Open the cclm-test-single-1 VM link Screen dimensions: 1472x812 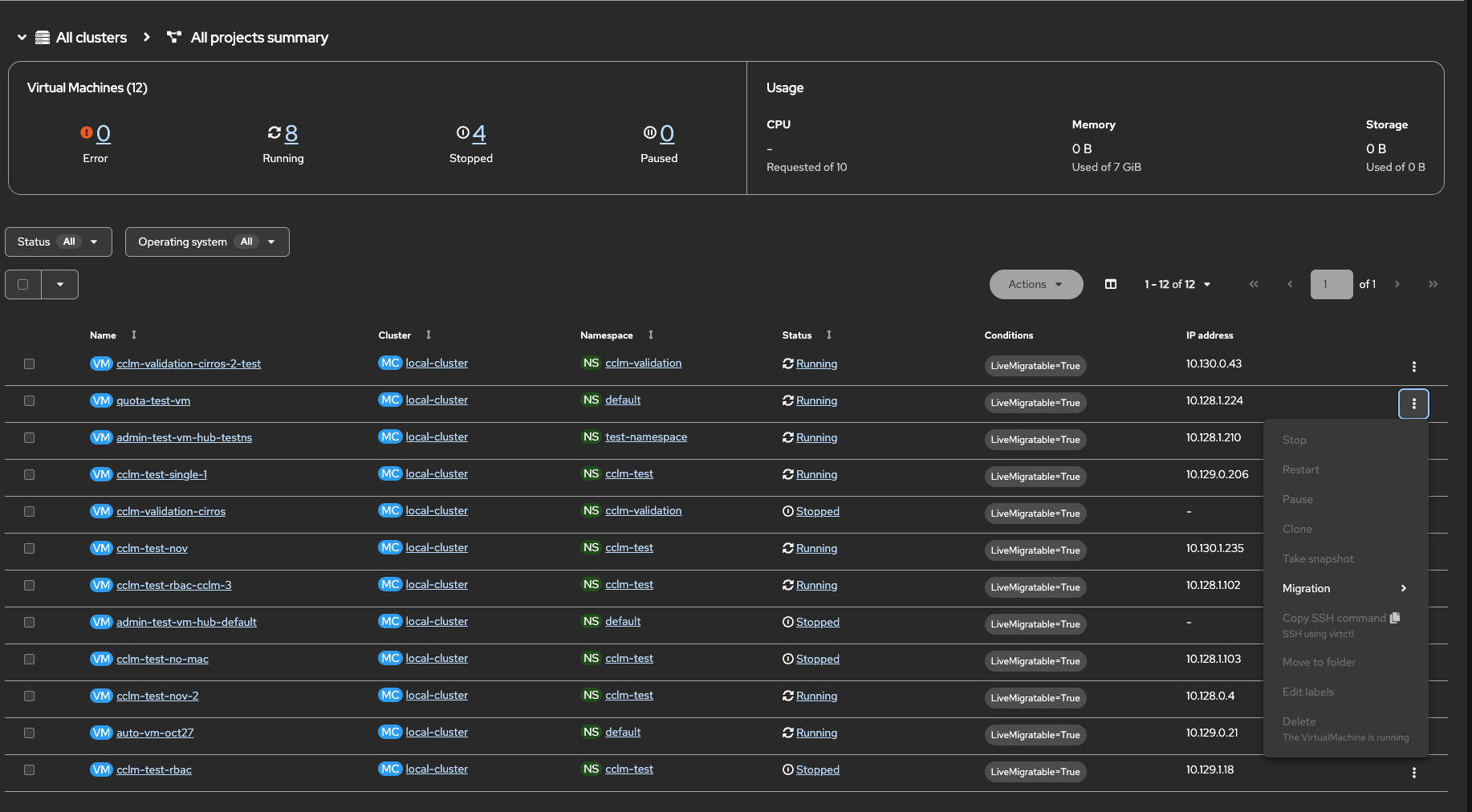click(x=161, y=474)
